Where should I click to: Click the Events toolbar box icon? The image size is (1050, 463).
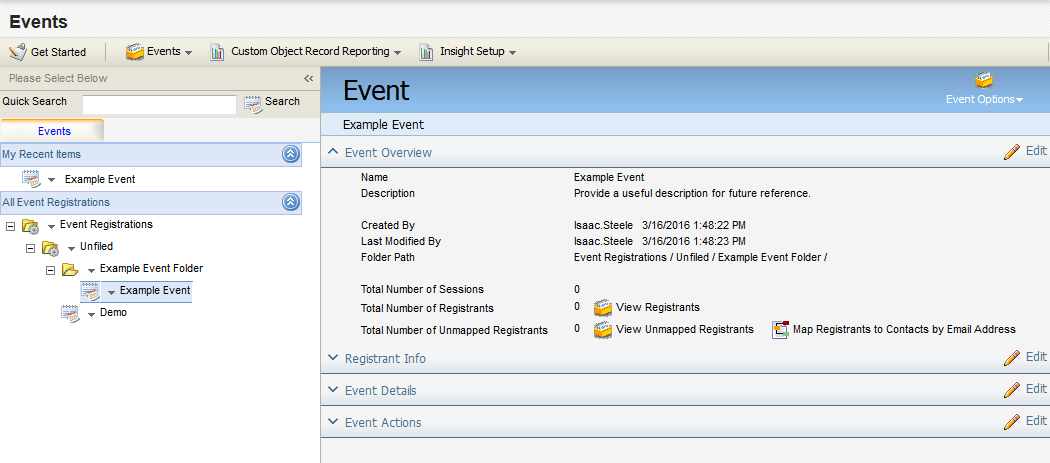pyautogui.click(x=135, y=52)
